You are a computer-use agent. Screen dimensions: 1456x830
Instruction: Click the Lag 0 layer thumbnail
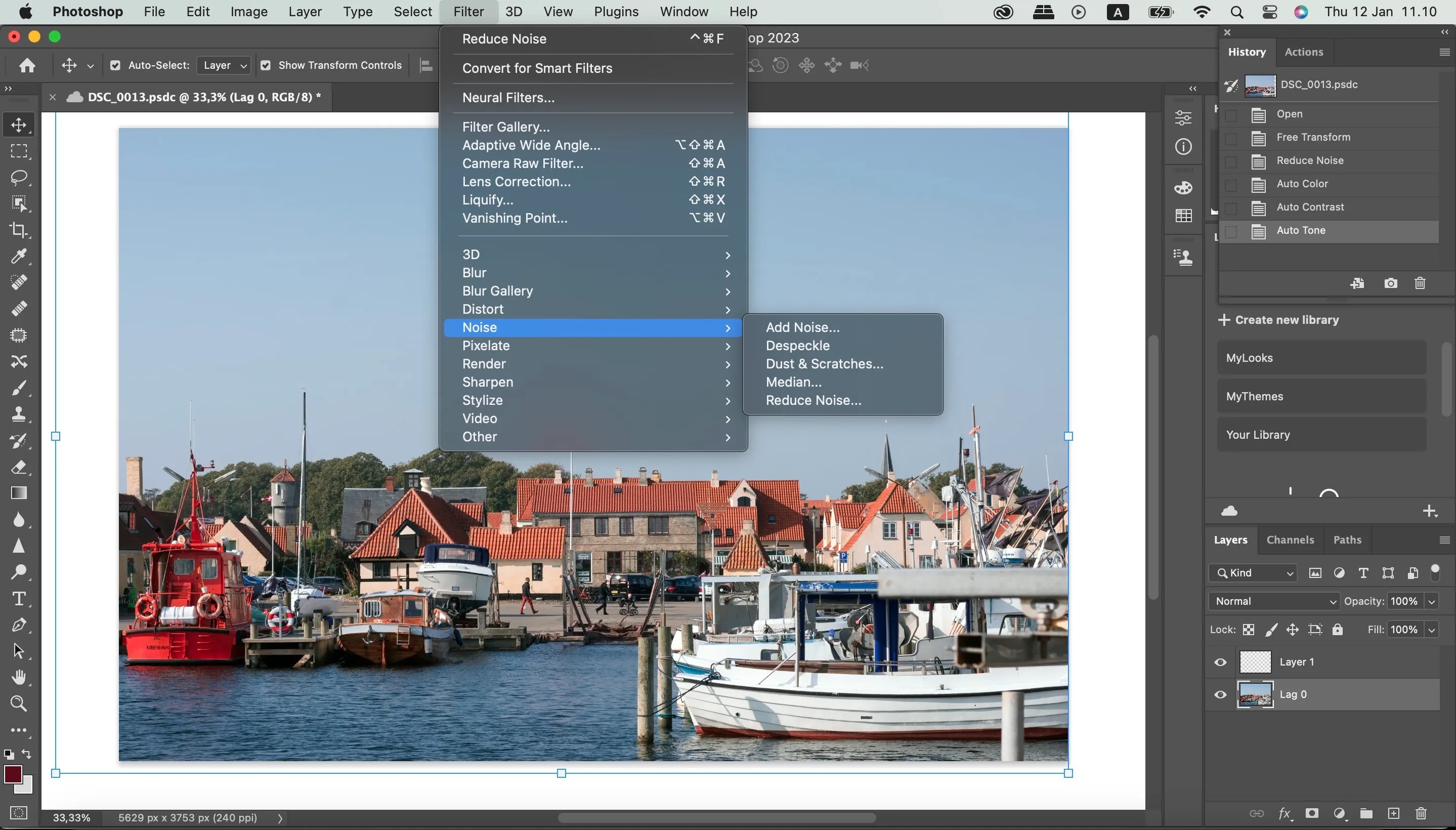(1255, 694)
